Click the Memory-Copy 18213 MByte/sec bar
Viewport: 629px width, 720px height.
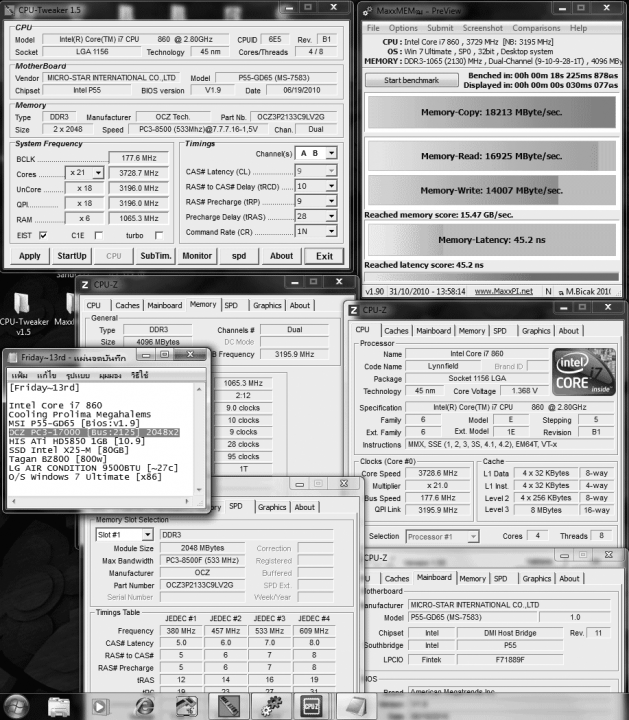click(x=491, y=112)
